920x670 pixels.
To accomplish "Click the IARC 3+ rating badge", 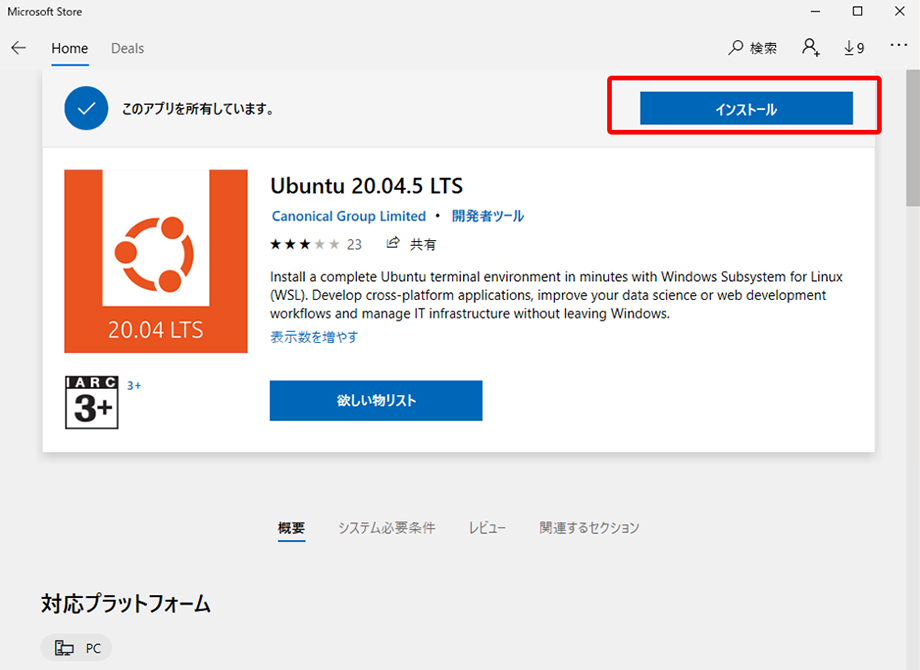I will point(92,402).
